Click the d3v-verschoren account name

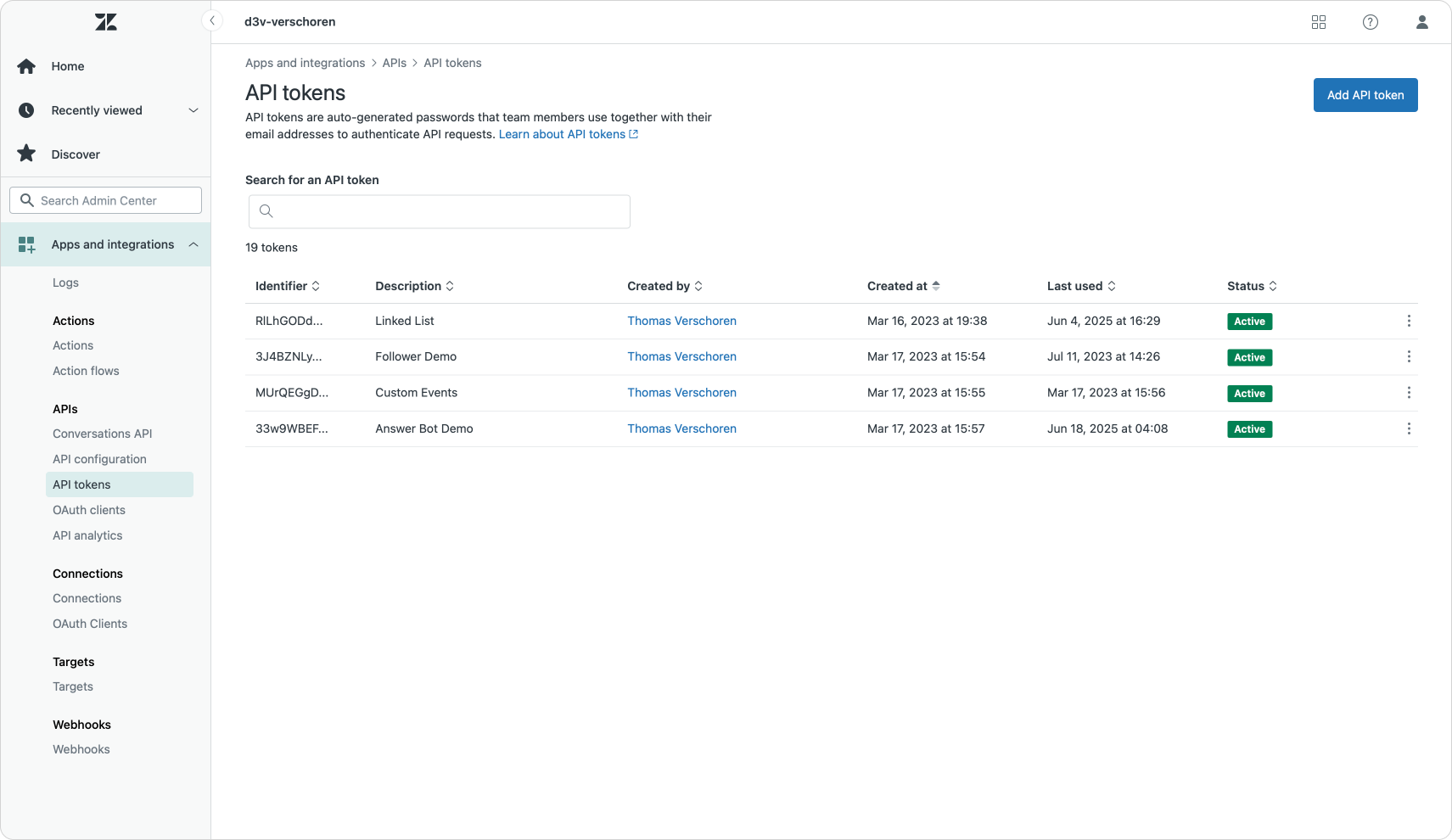tap(290, 22)
